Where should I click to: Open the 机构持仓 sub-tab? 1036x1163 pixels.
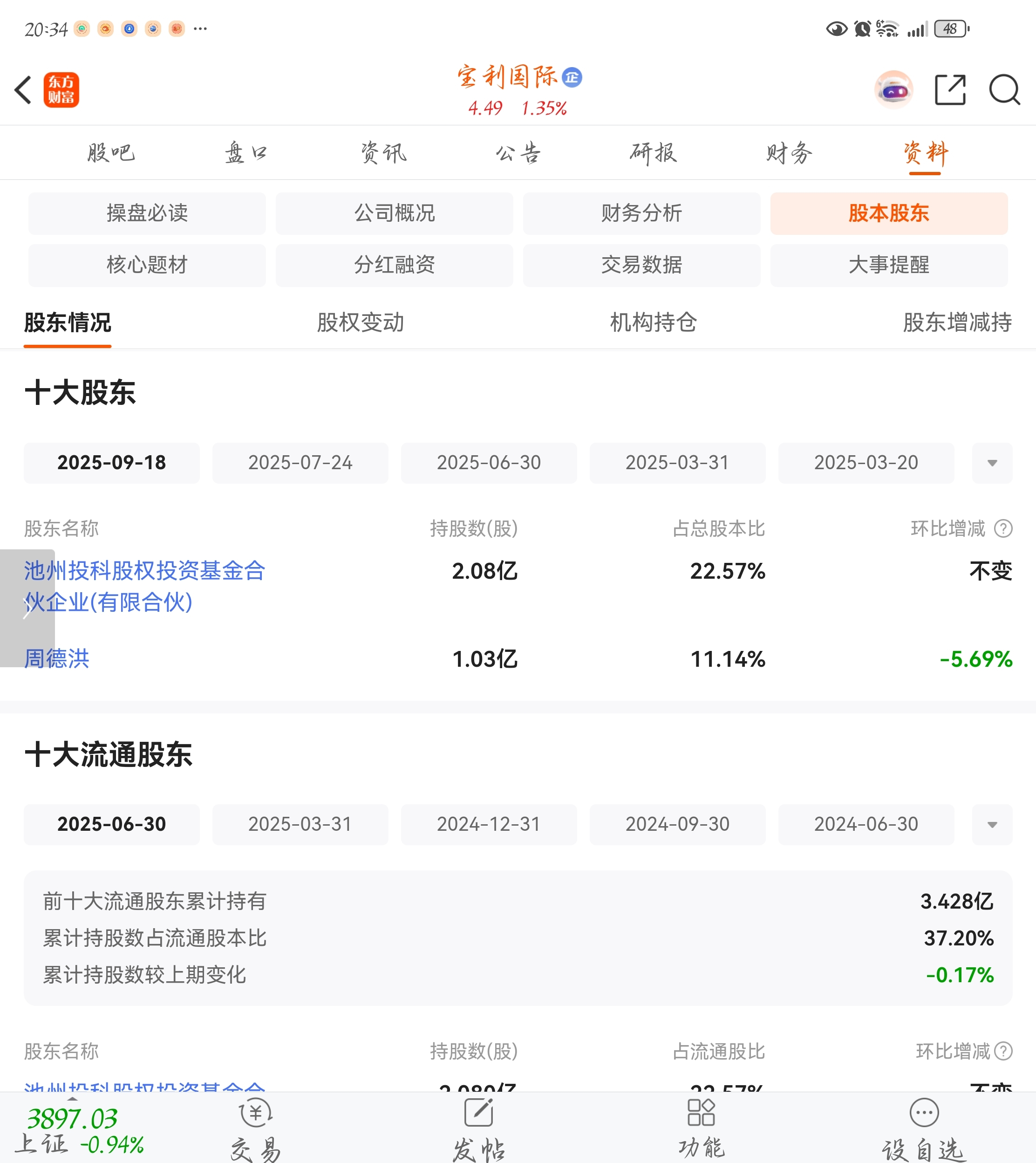[x=653, y=323]
